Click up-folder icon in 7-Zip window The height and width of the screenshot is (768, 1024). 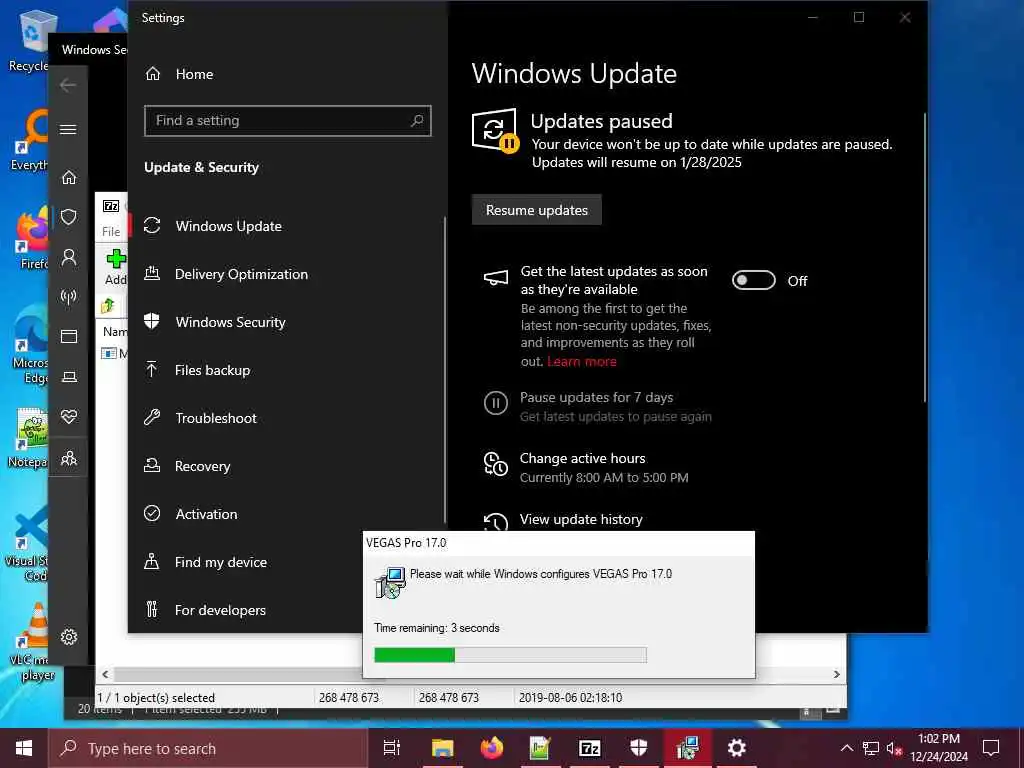[108, 305]
